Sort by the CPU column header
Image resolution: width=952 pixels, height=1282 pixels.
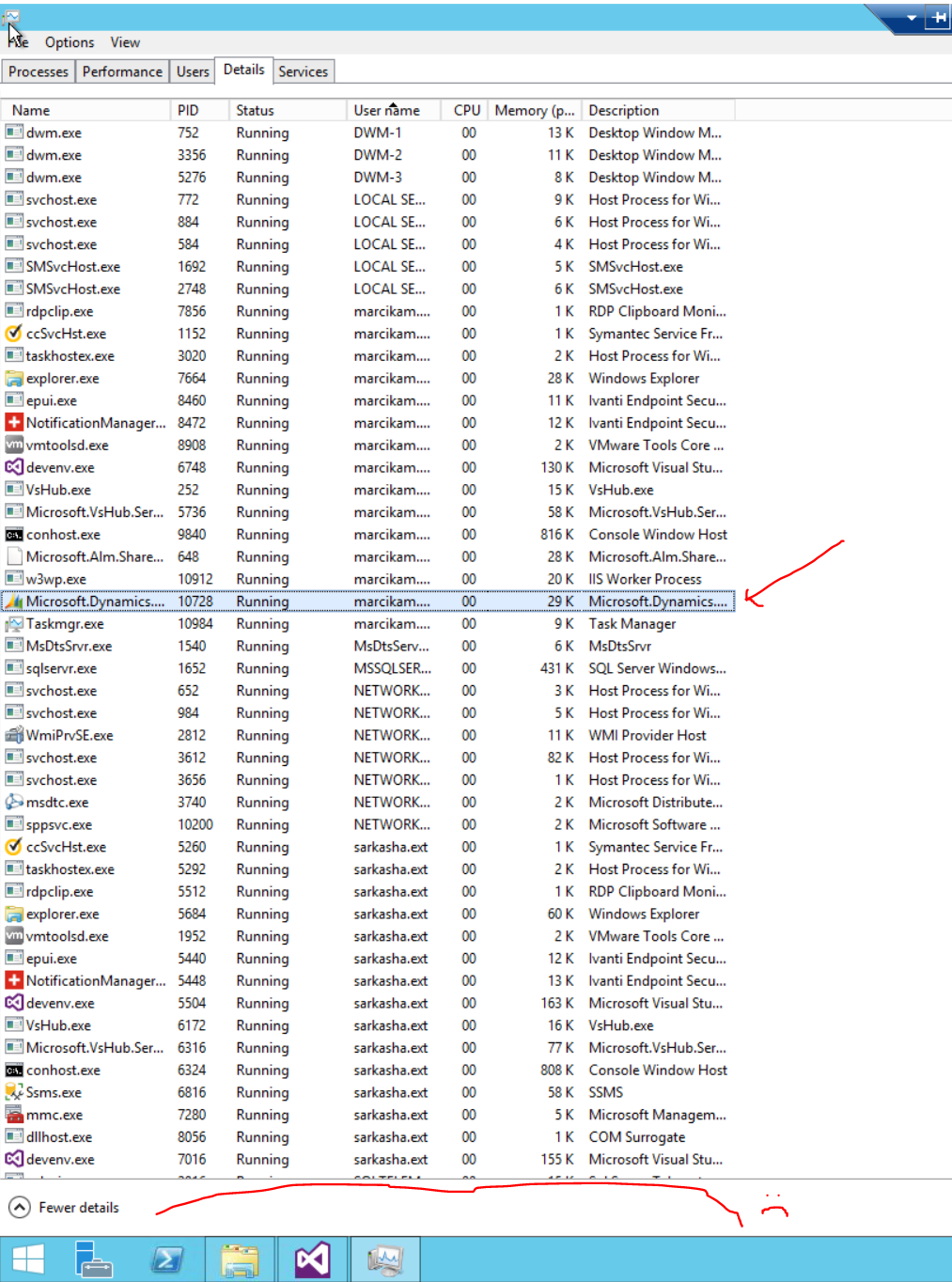tap(466, 110)
